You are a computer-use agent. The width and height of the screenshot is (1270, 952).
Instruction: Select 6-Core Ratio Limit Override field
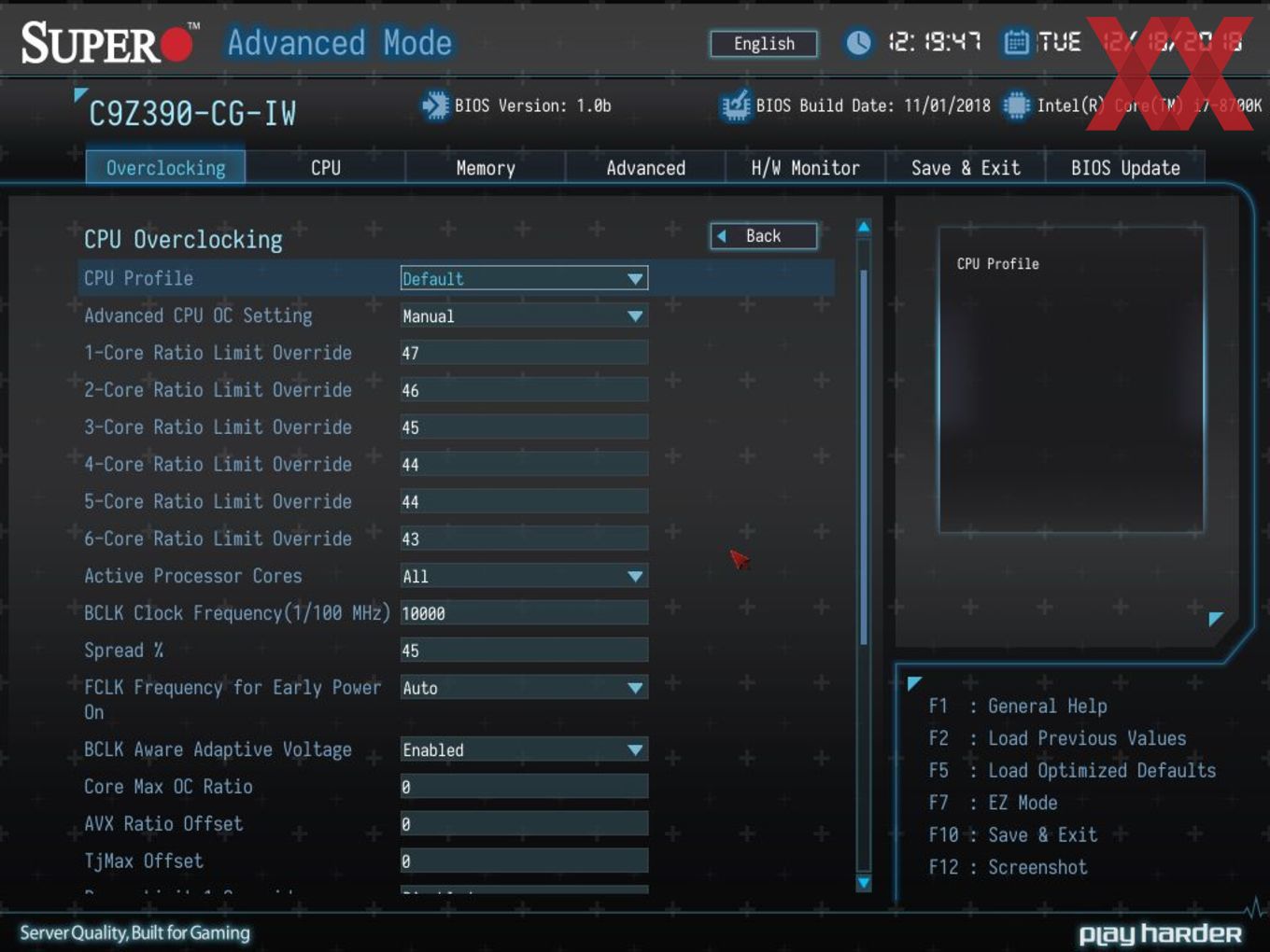[x=524, y=539]
